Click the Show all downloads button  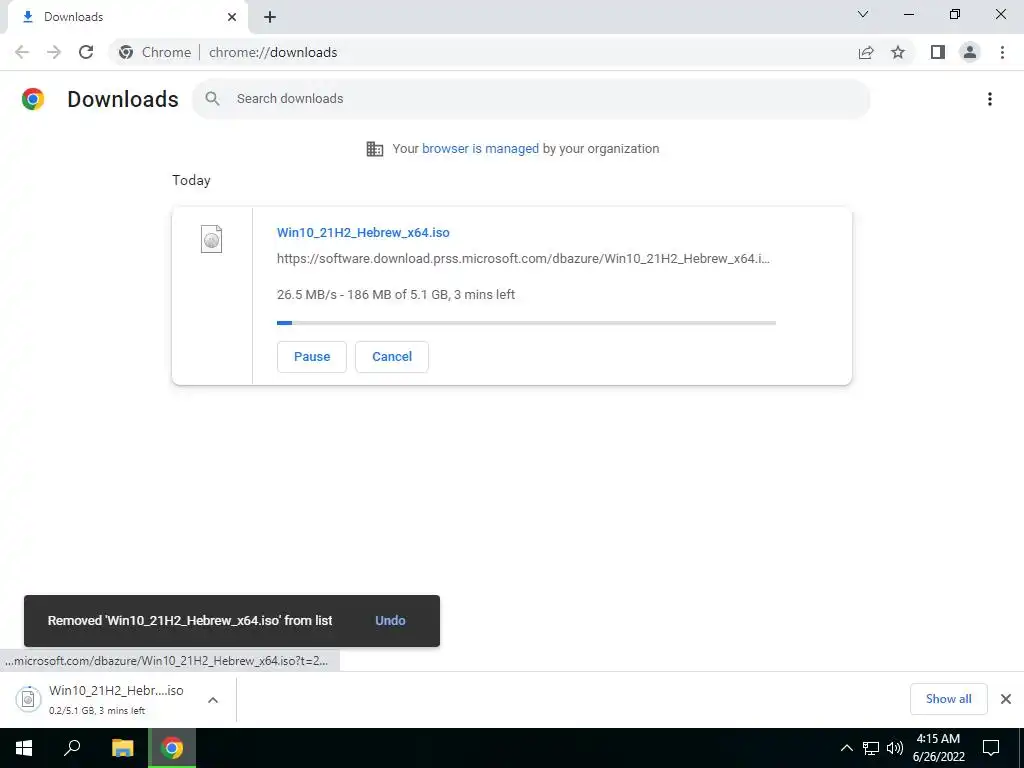pyautogui.click(x=948, y=699)
